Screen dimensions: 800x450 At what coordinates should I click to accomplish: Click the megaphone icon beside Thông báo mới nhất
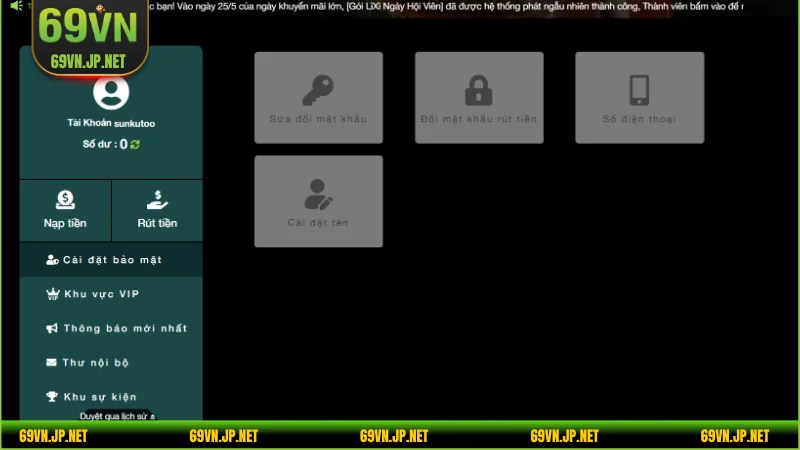click(52, 328)
